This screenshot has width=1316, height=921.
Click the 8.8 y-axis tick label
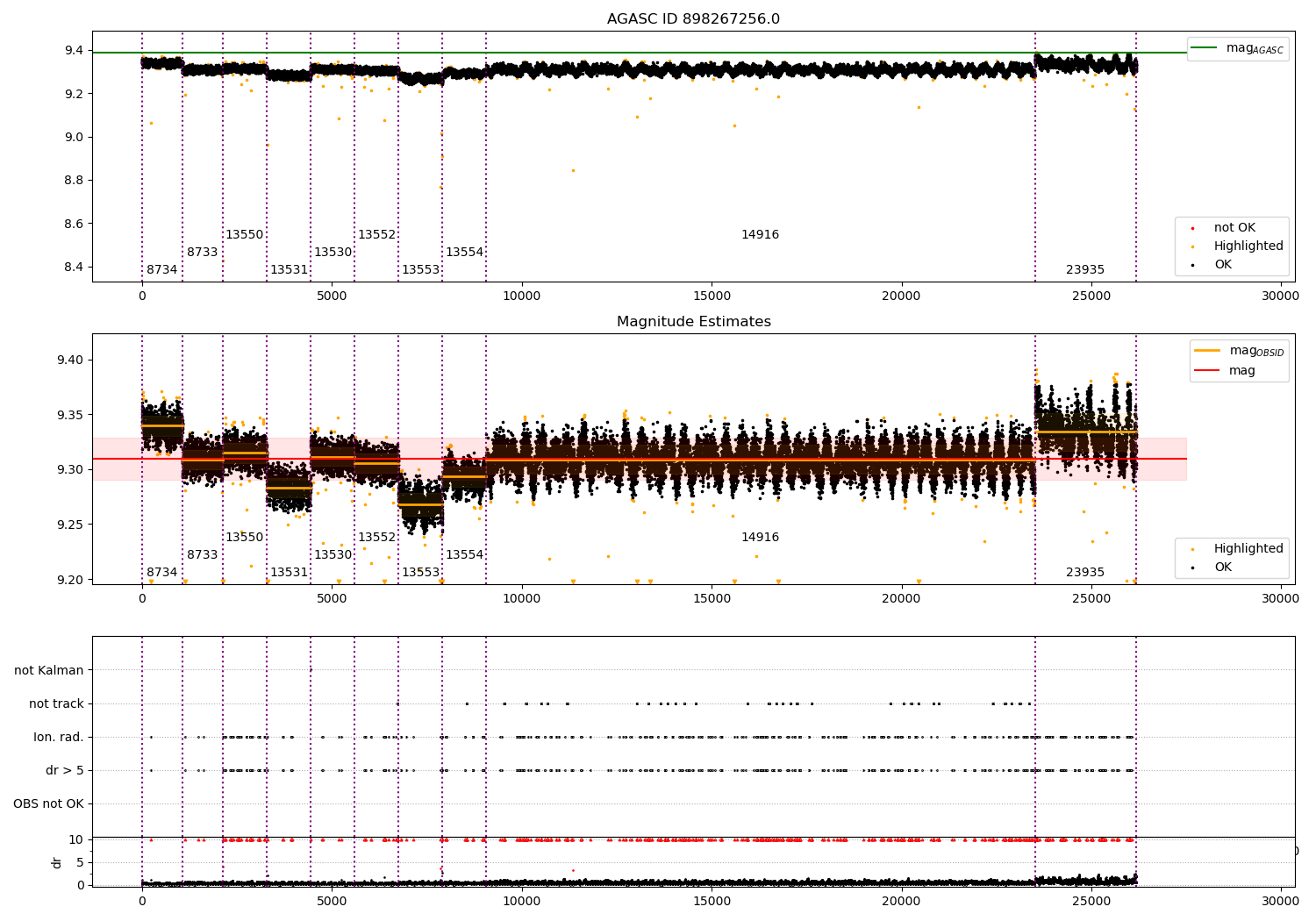(75, 181)
